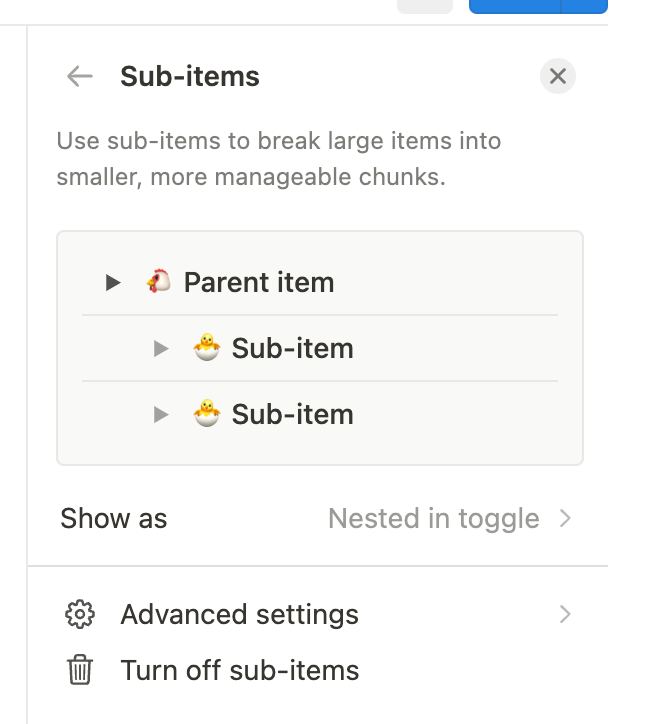
Task: Go back using the left arrow icon
Action: tap(80, 76)
